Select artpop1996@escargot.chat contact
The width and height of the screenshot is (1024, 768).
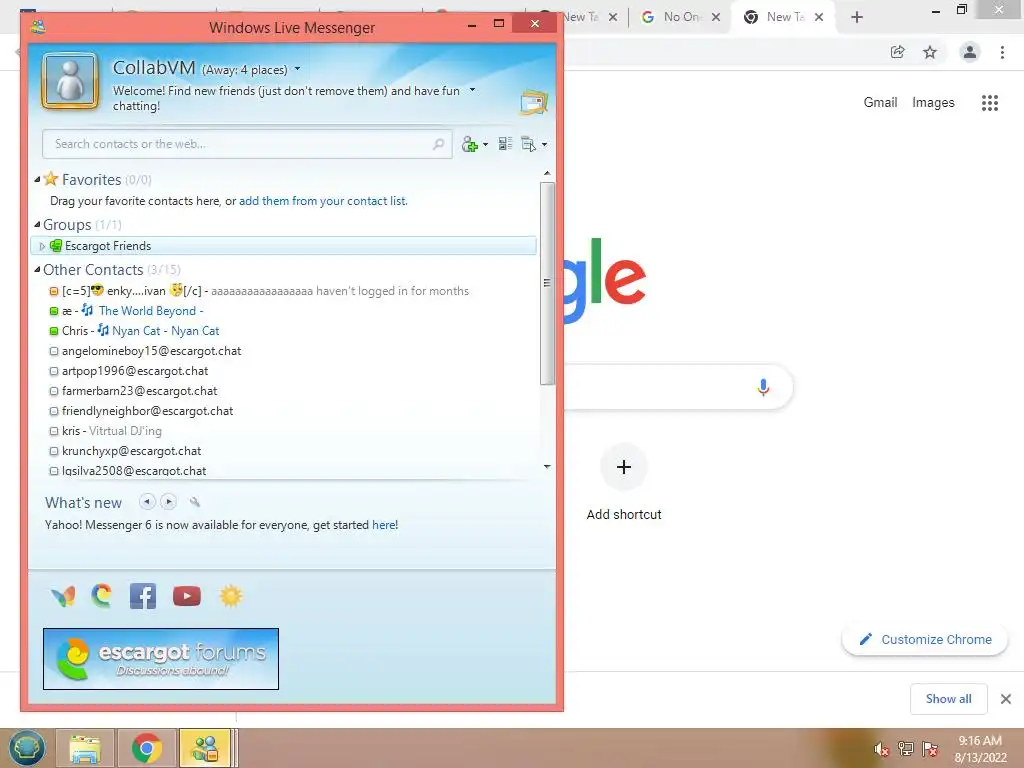pyautogui.click(x=283, y=371)
